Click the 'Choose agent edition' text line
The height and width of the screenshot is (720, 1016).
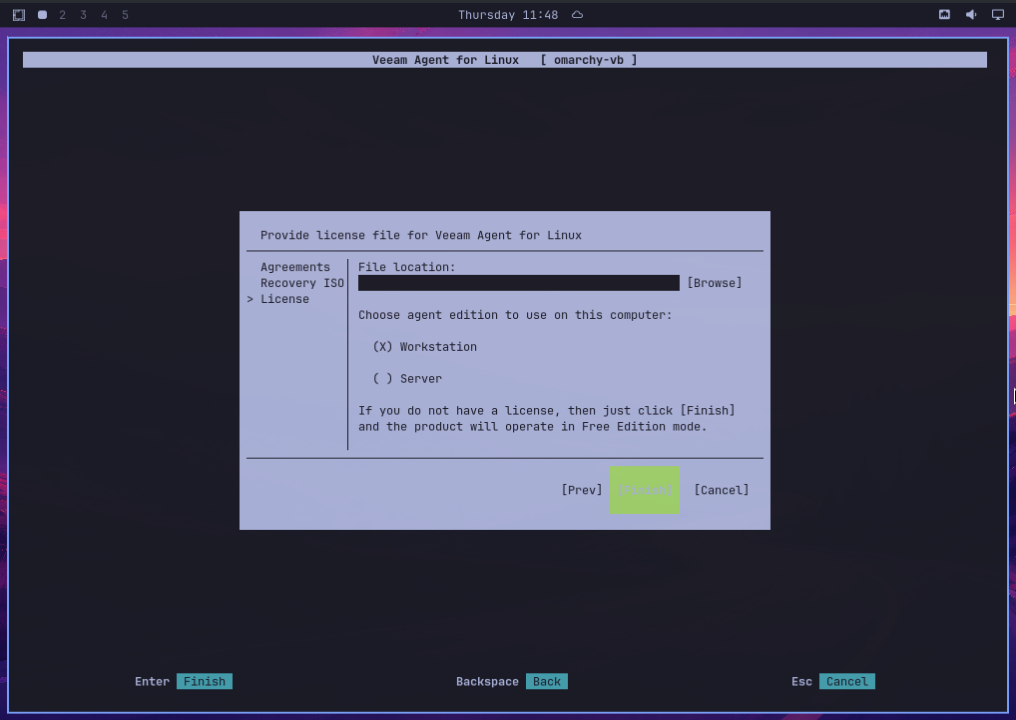515,315
